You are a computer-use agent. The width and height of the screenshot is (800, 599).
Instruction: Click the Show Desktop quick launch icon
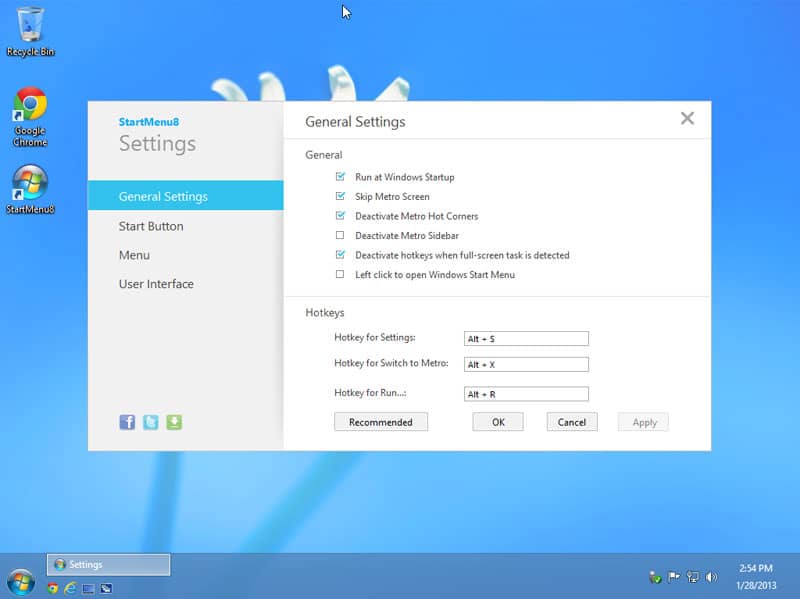pos(88,589)
